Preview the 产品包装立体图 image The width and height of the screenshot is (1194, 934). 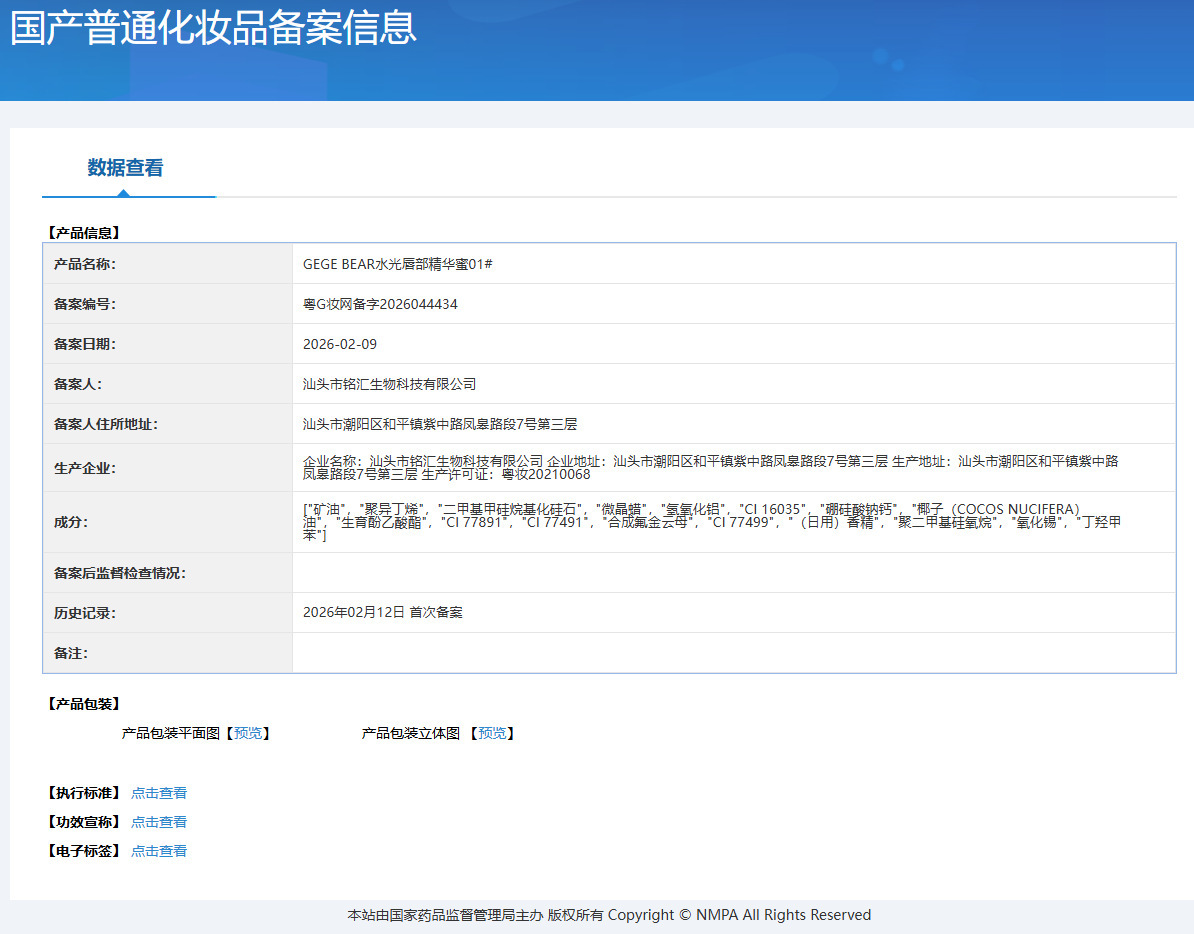tap(492, 733)
